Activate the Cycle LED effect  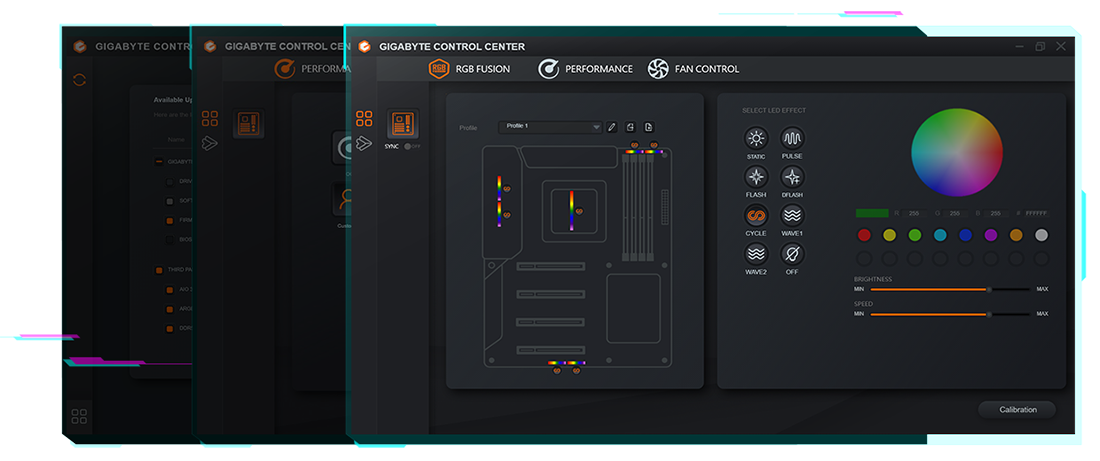pyautogui.click(x=756, y=215)
